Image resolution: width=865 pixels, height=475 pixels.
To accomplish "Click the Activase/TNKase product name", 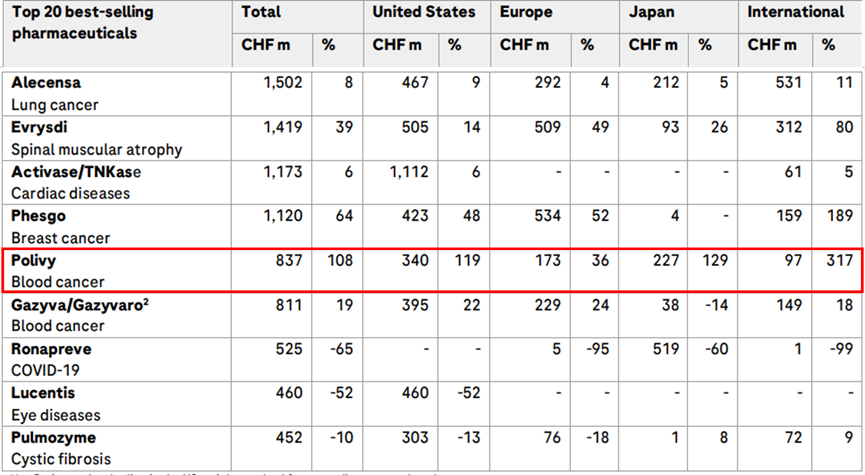I will tap(76, 173).
